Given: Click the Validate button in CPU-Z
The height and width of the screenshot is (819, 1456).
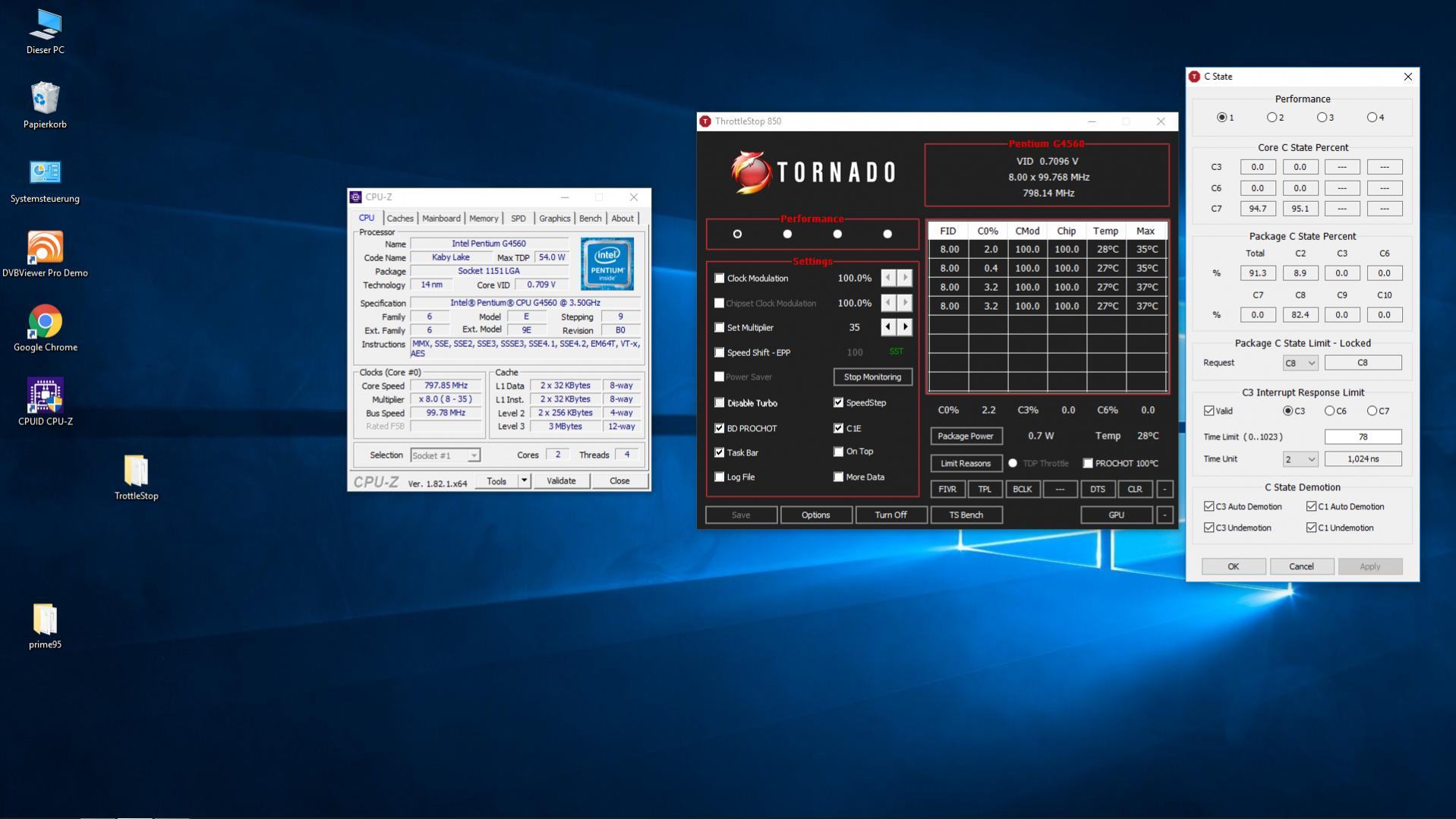Looking at the screenshot, I should click(x=561, y=481).
